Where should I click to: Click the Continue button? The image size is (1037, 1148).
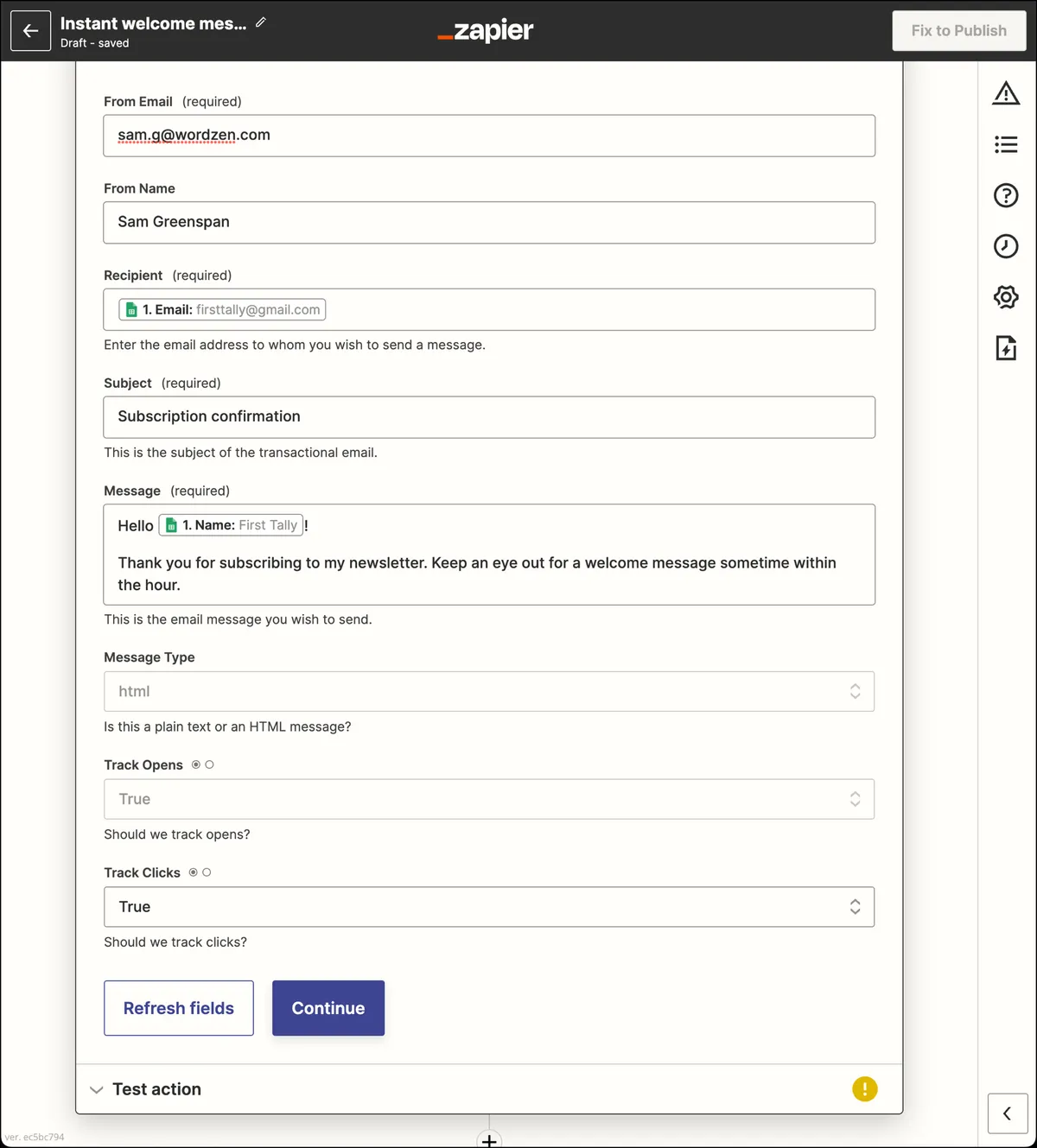328,1008
